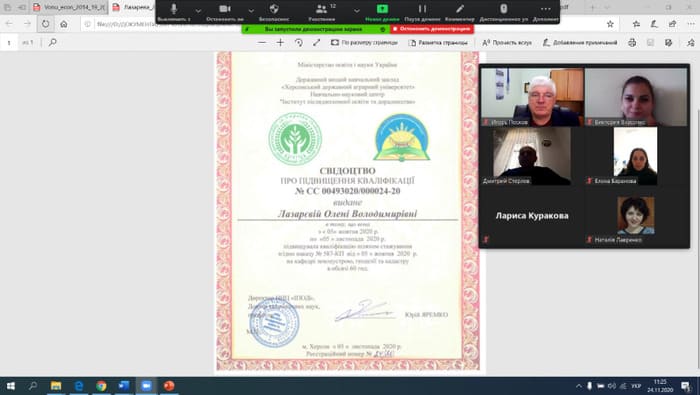Screen dimensions: 700x395
Task: Open the audio options arrow beside the microphone
Action: [x=198, y=11]
